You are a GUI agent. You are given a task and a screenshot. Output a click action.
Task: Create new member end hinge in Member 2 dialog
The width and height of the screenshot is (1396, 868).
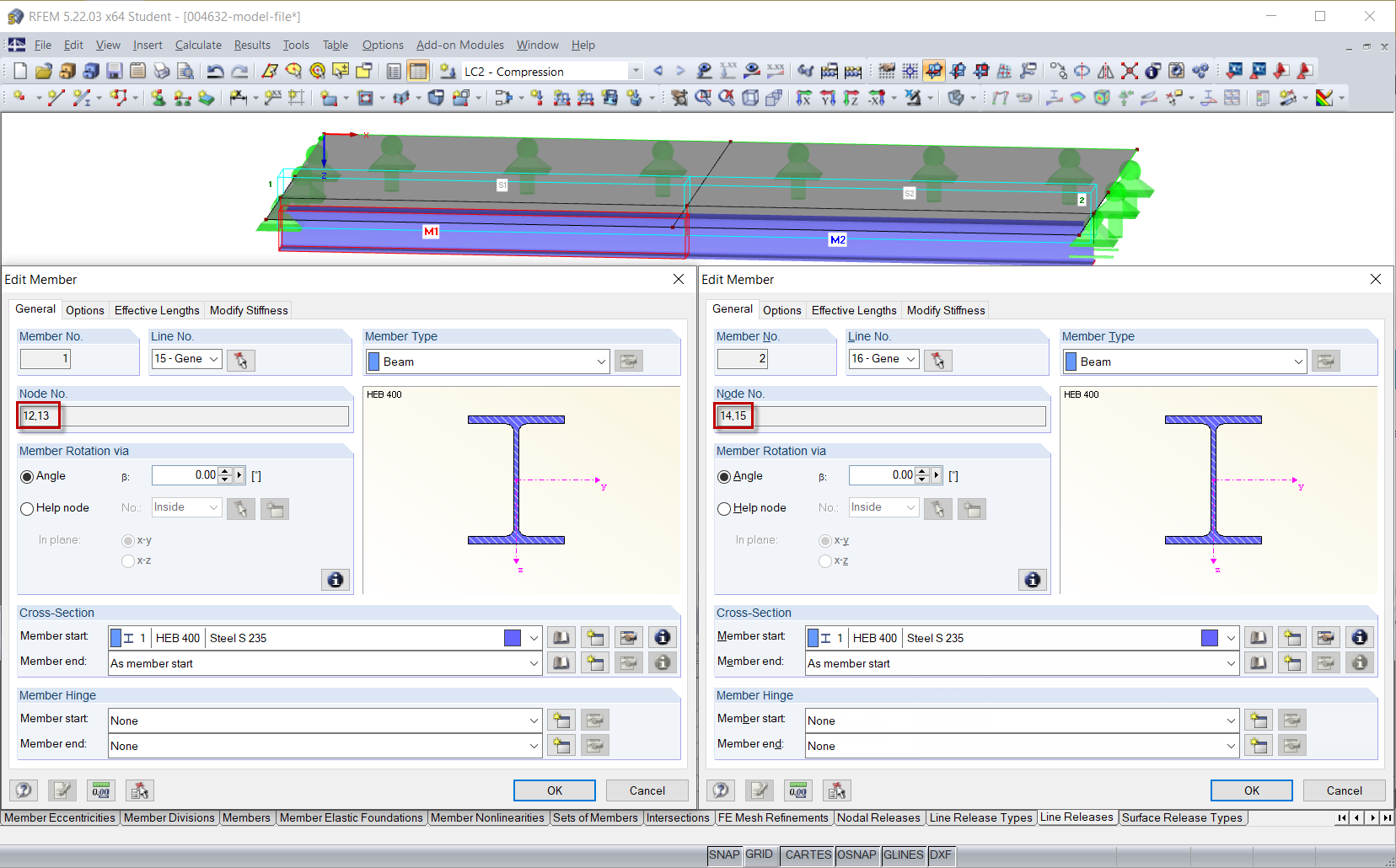pyautogui.click(x=1259, y=746)
